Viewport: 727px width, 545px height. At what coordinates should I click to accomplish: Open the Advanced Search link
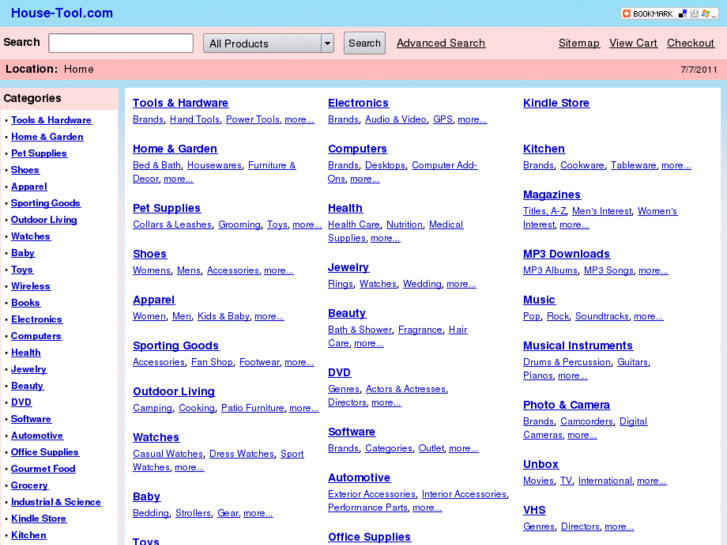point(441,43)
